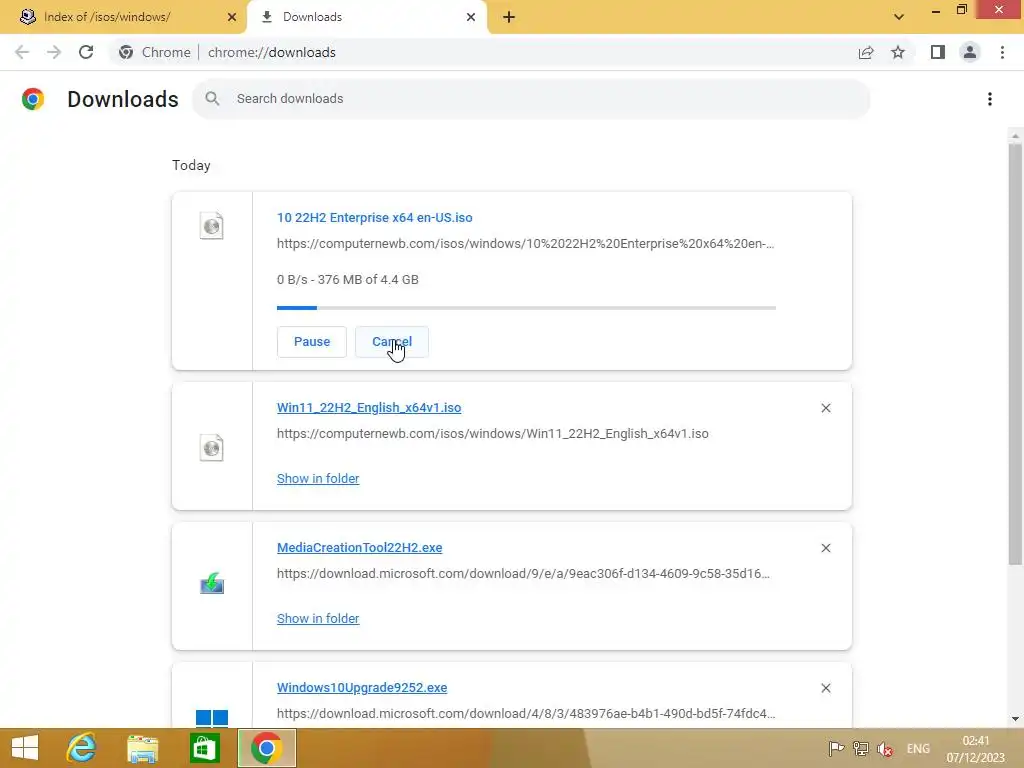Click the Win11 ISO source URL text
1024x768 pixels.
[492, 434]
